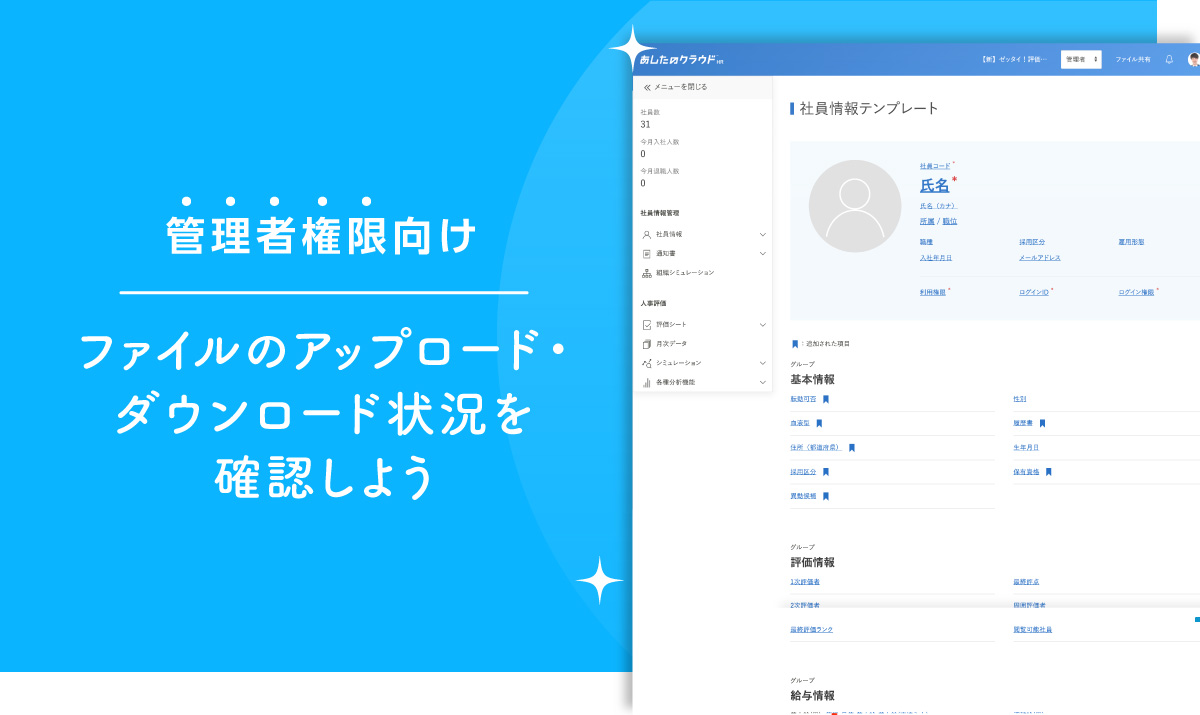Click the 1次評価者 link
Screen dimensions: 1200x715
click(x=805, y=582)
